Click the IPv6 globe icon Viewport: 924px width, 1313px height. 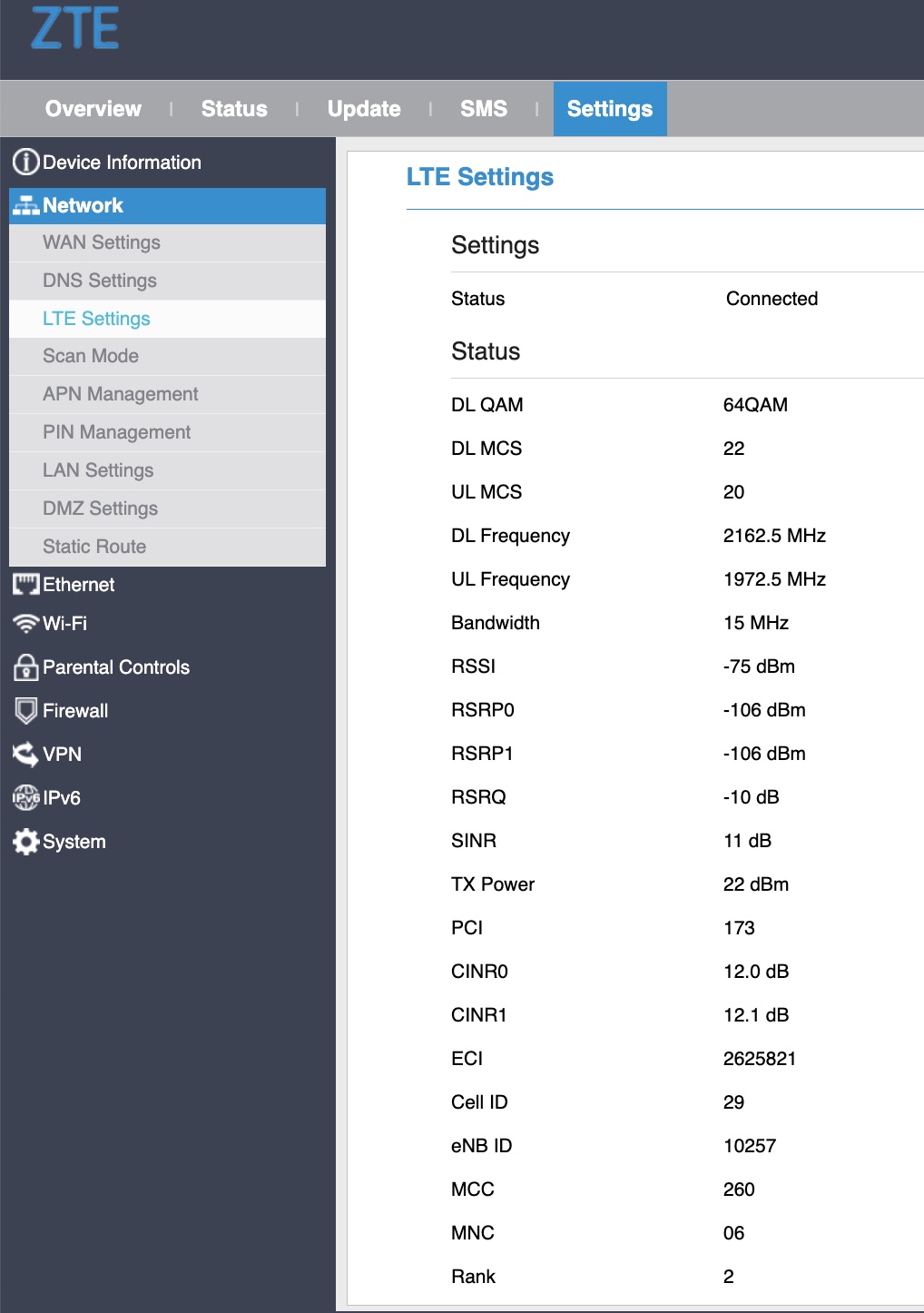(25, 798)
